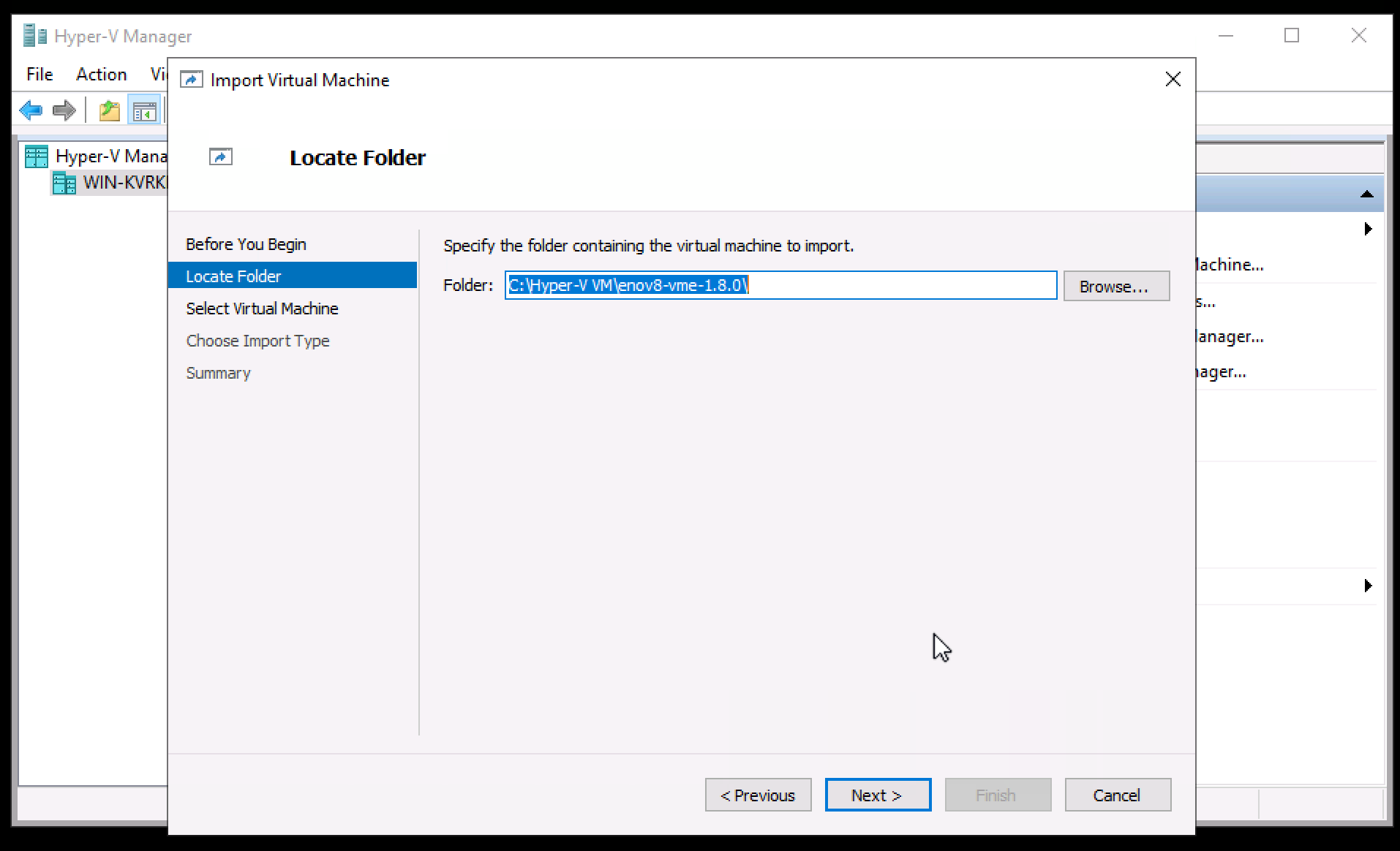
Task: Click the Back navigation arrow in the toolbar
Action: [31, 110]
